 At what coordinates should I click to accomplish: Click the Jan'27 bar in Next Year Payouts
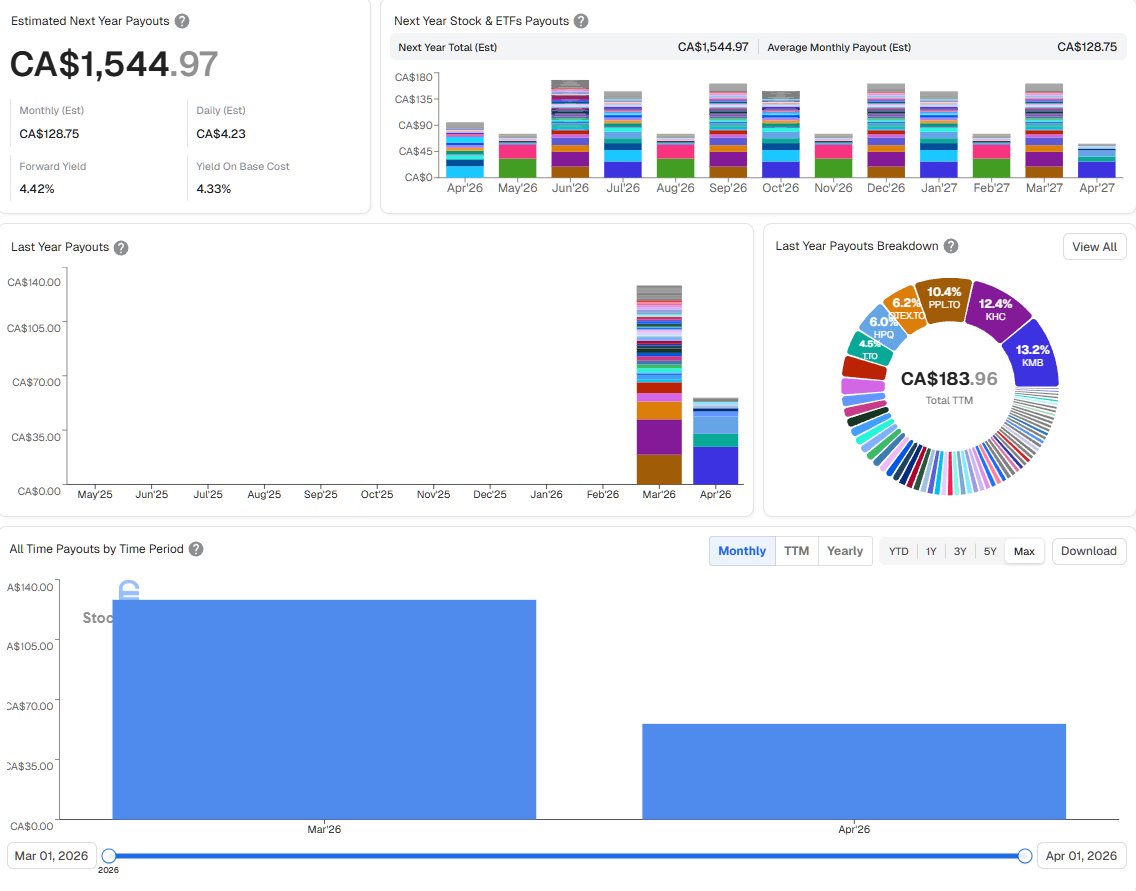click(x=939, y=135)
